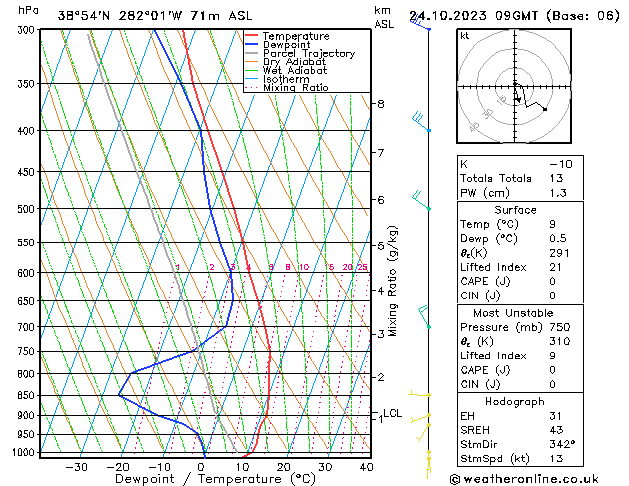Click the coordinates text 38°54'N 282°01'W
629x486 pixels.
pos(120,16)
